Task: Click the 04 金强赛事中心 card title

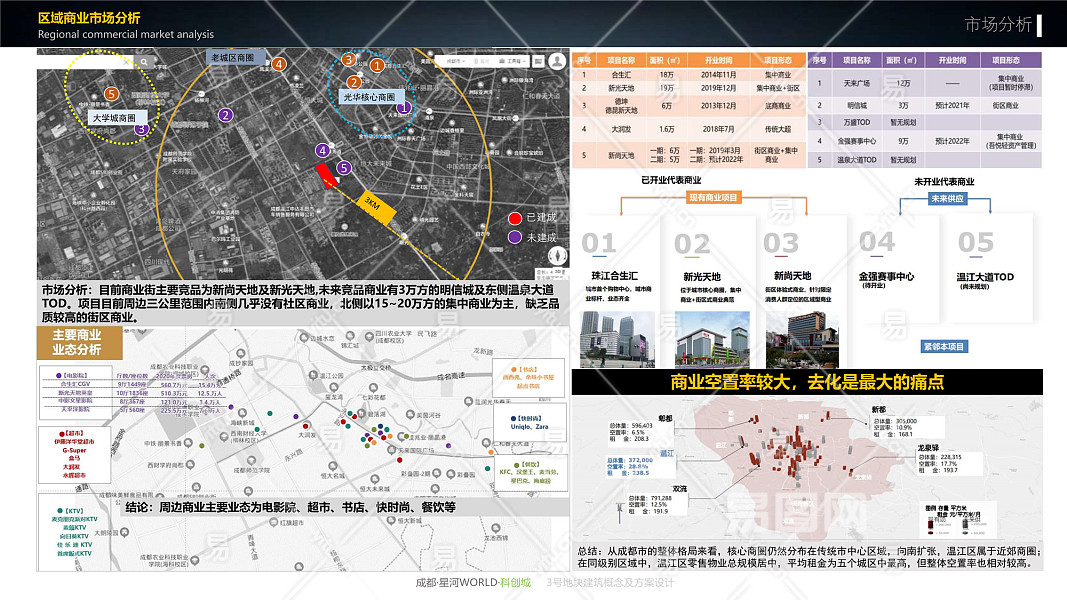Action: (x=886, y=276)
